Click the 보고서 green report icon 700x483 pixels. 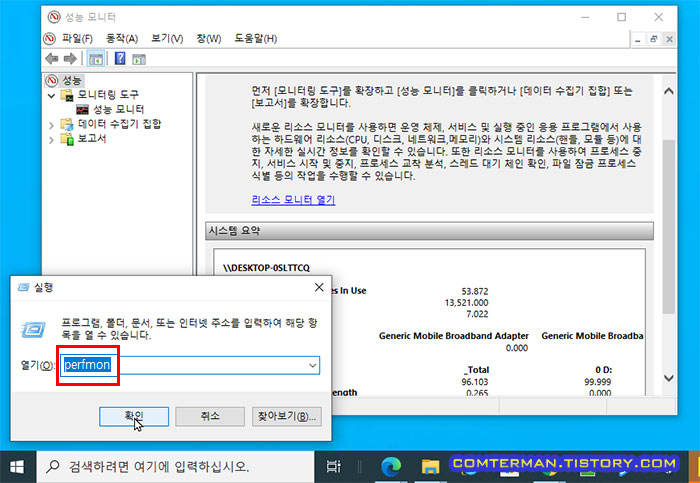67,139
